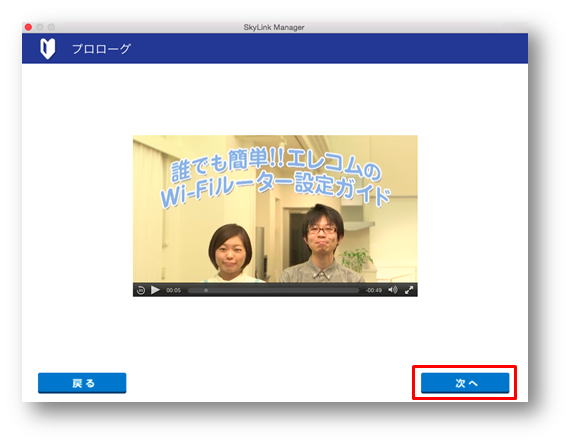
Task: Click the 次へ button
Action: 465,383
